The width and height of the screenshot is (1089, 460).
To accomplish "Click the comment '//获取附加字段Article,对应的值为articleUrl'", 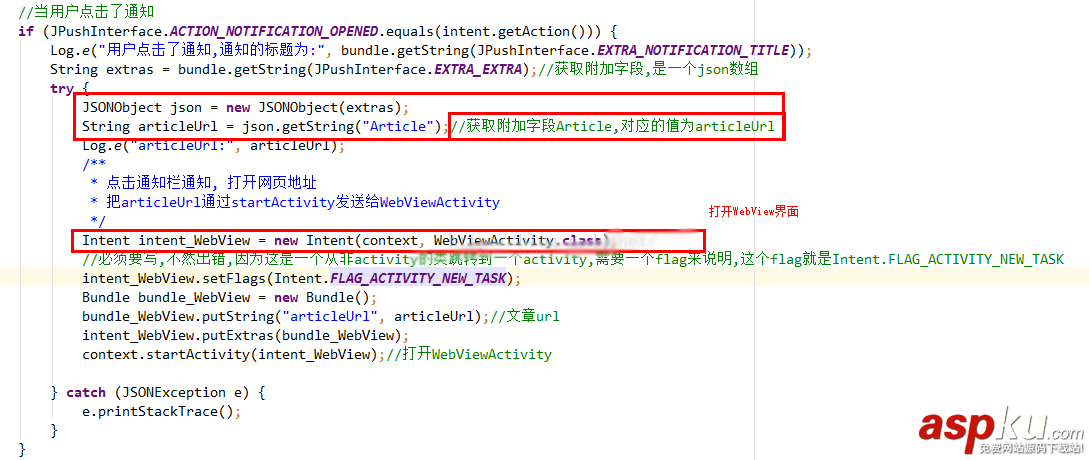I will point(613,126).
